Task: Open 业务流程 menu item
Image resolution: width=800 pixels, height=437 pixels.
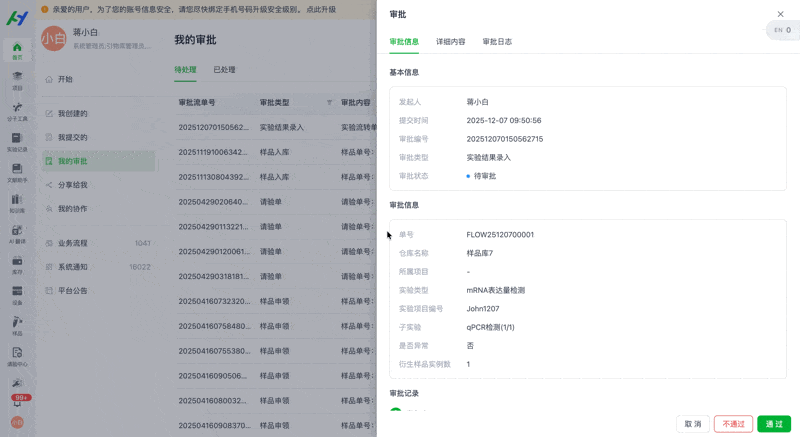Action: coord(99,243)
